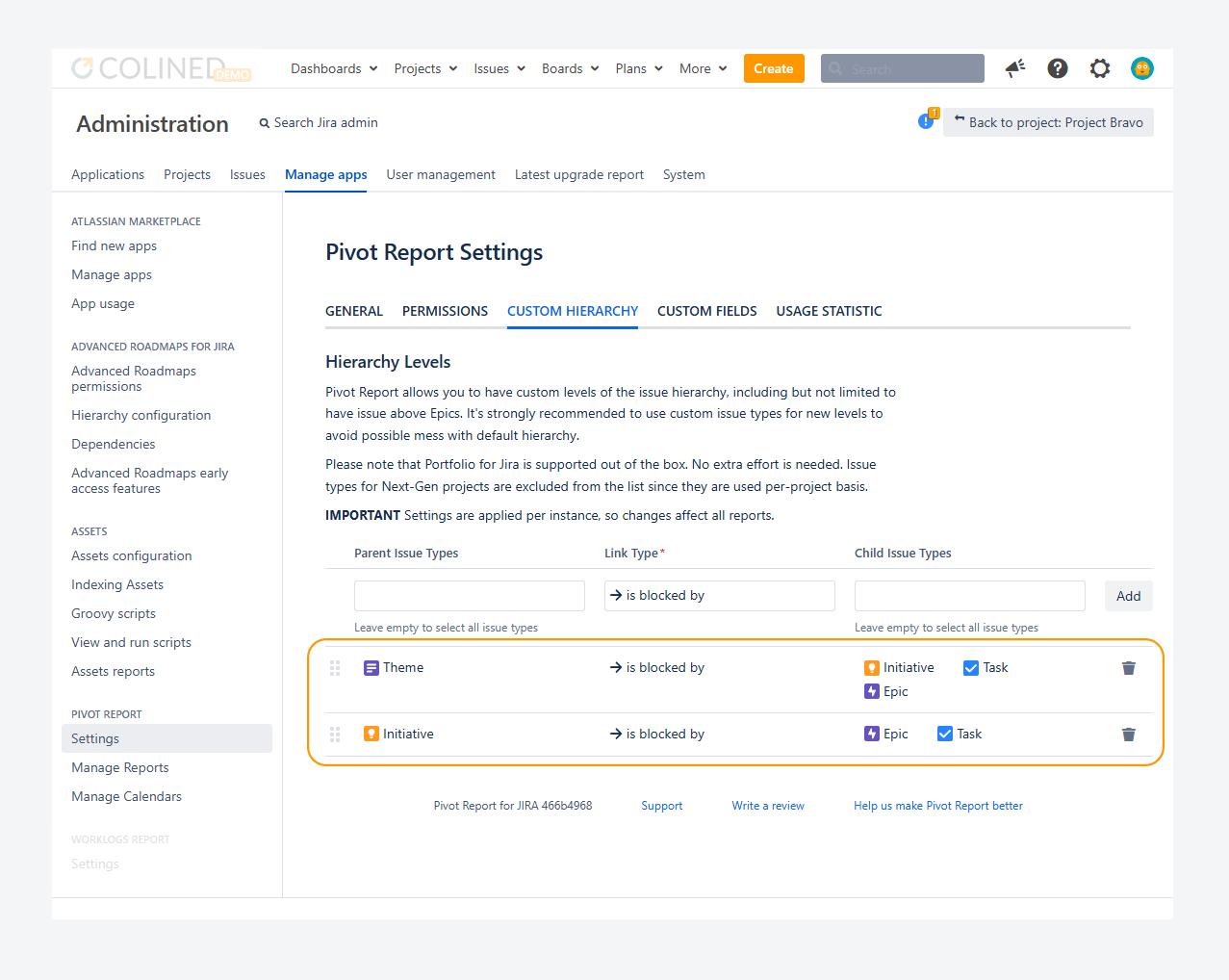1229x980 pixels.
Task: Open App usage in sidebar
Action: [103, 303]
